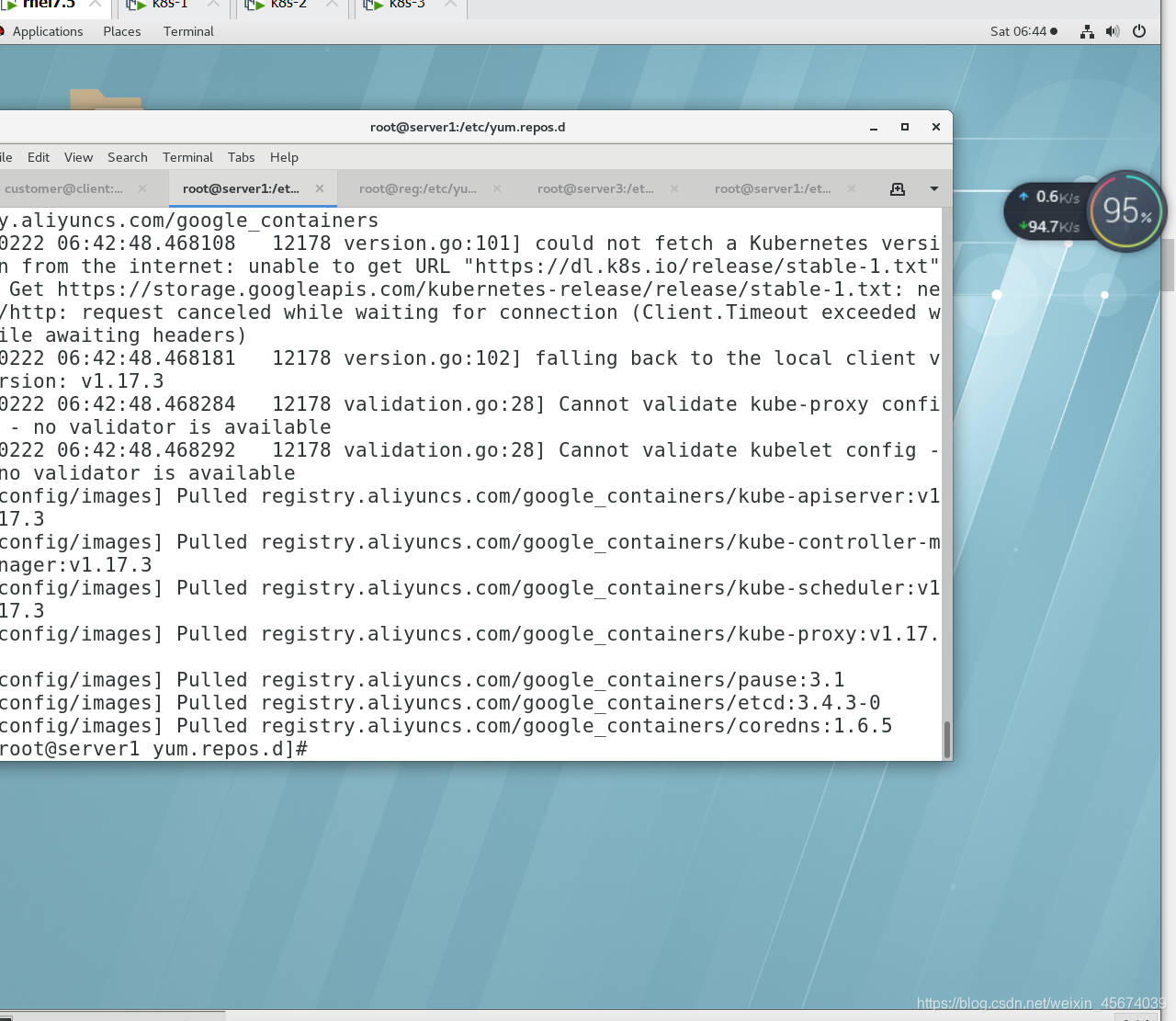Click the desktop folder icon behind terminal
The width and height of the screenshot is (1176, 1021).
[x=106, y=99]
